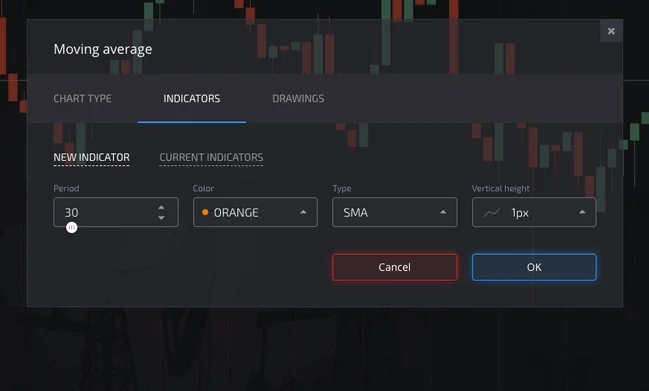
Task: Close the Moving average dialog
Action: pos(611,31)
